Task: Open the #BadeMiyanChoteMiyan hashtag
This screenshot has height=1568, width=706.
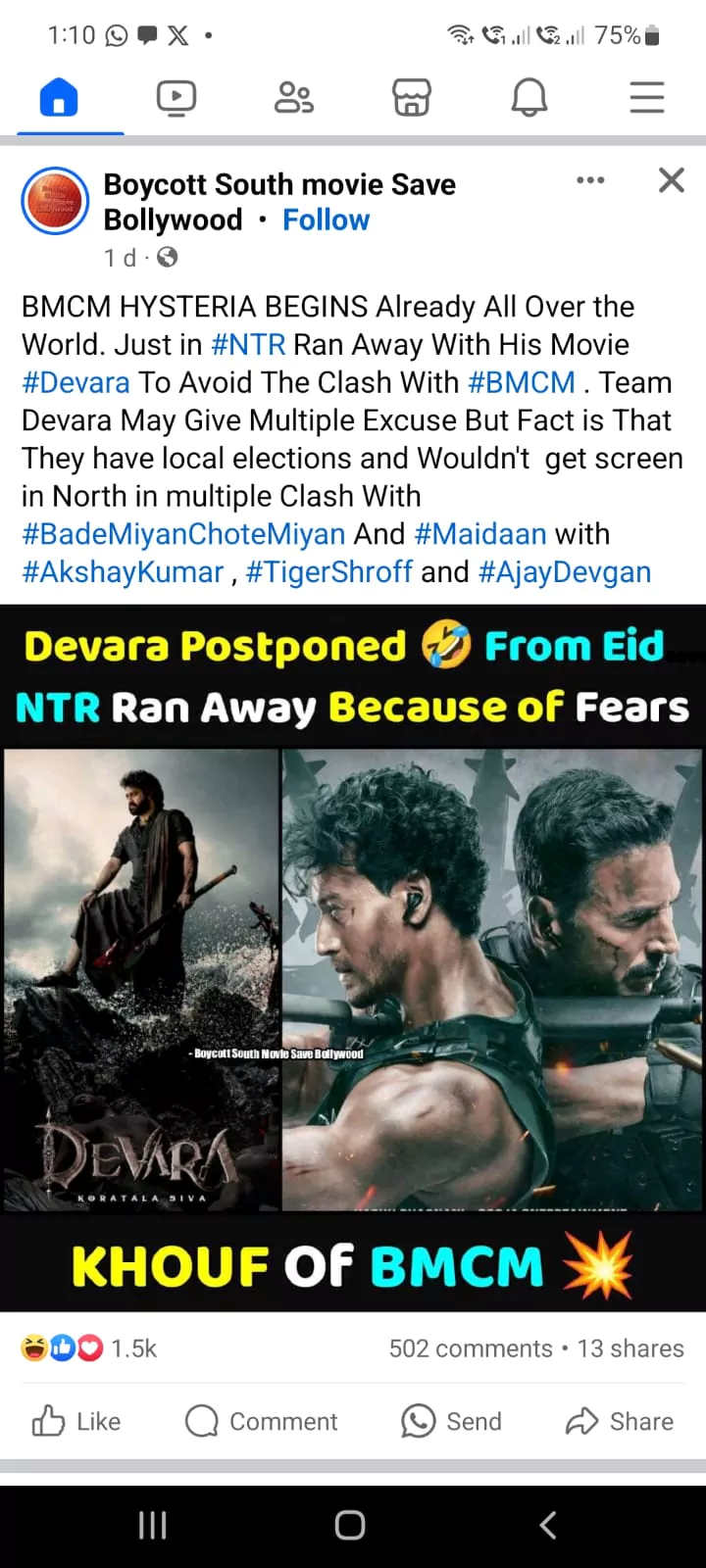Action: [183, 534]
